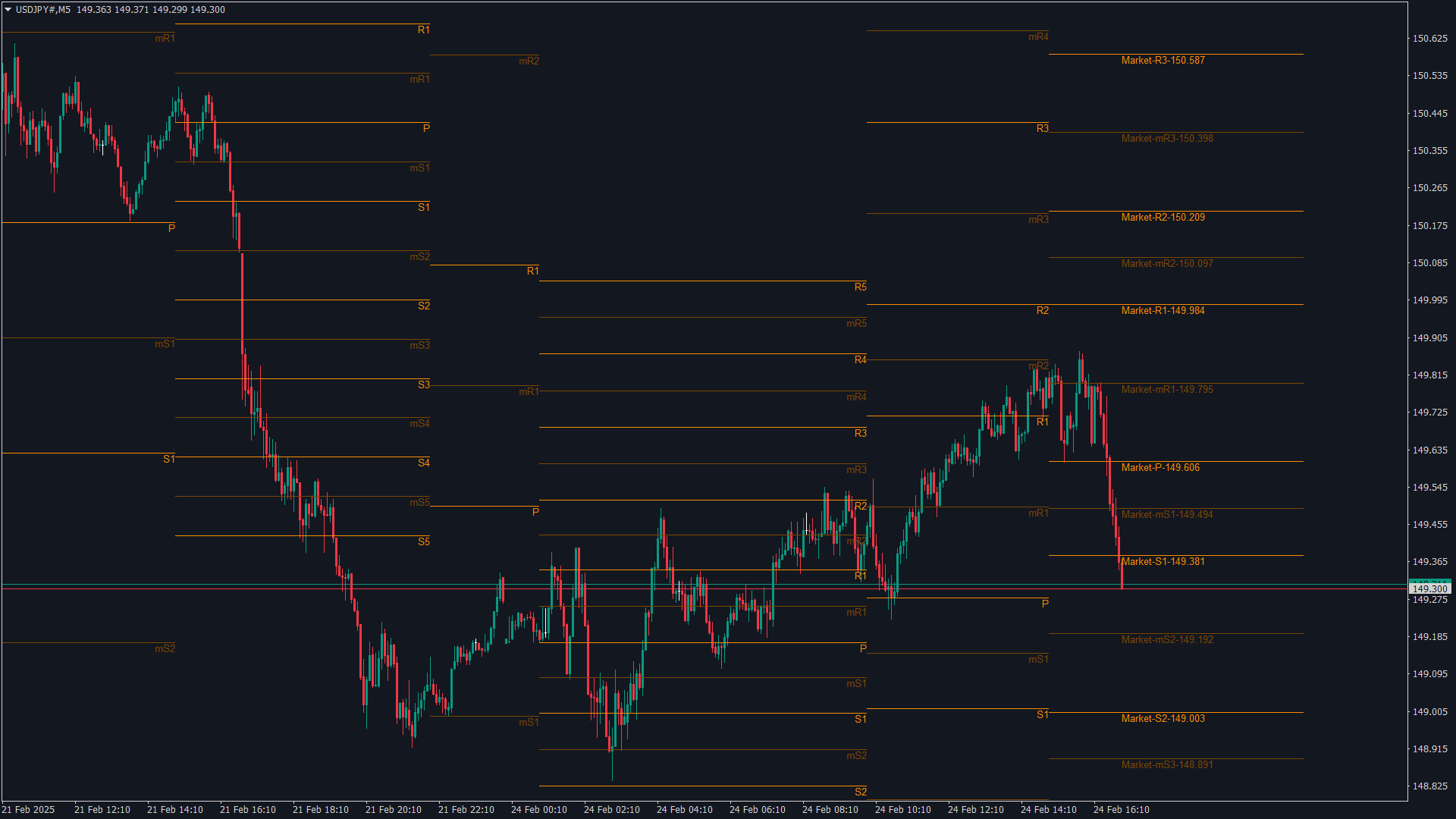Click the triangle arrow before USDJPY#,M5
This screenshot has height=819, width=1456.
pos(8,10)
